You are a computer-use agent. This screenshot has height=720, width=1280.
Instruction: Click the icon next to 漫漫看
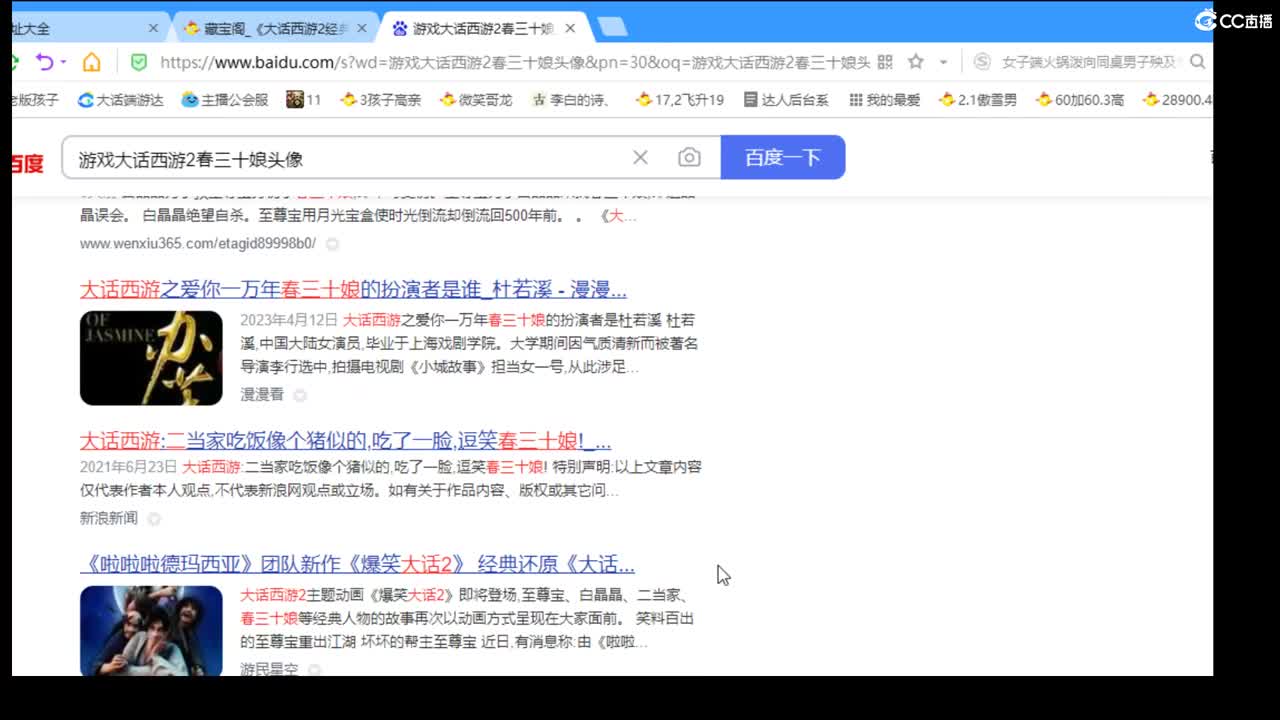pyautogui.click(x=299, y=395)
